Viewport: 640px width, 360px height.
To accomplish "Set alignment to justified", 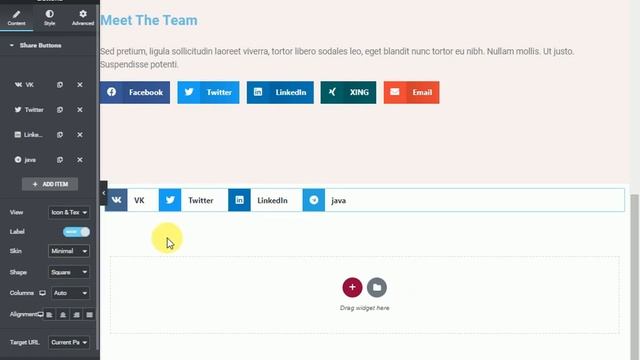I will pos(89,315).
